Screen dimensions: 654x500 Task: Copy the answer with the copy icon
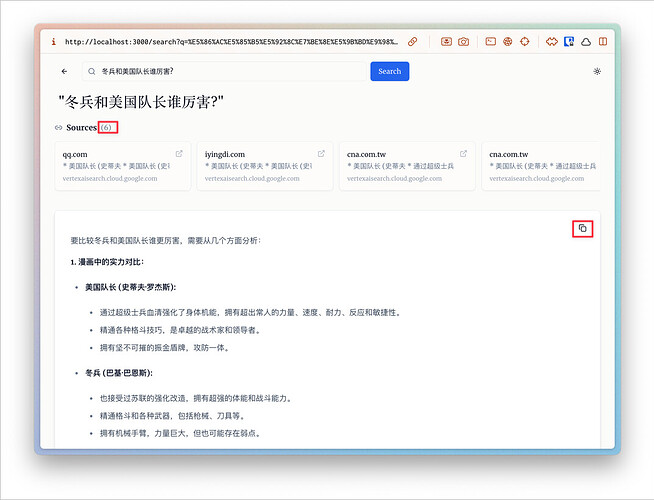pos(583,228)
